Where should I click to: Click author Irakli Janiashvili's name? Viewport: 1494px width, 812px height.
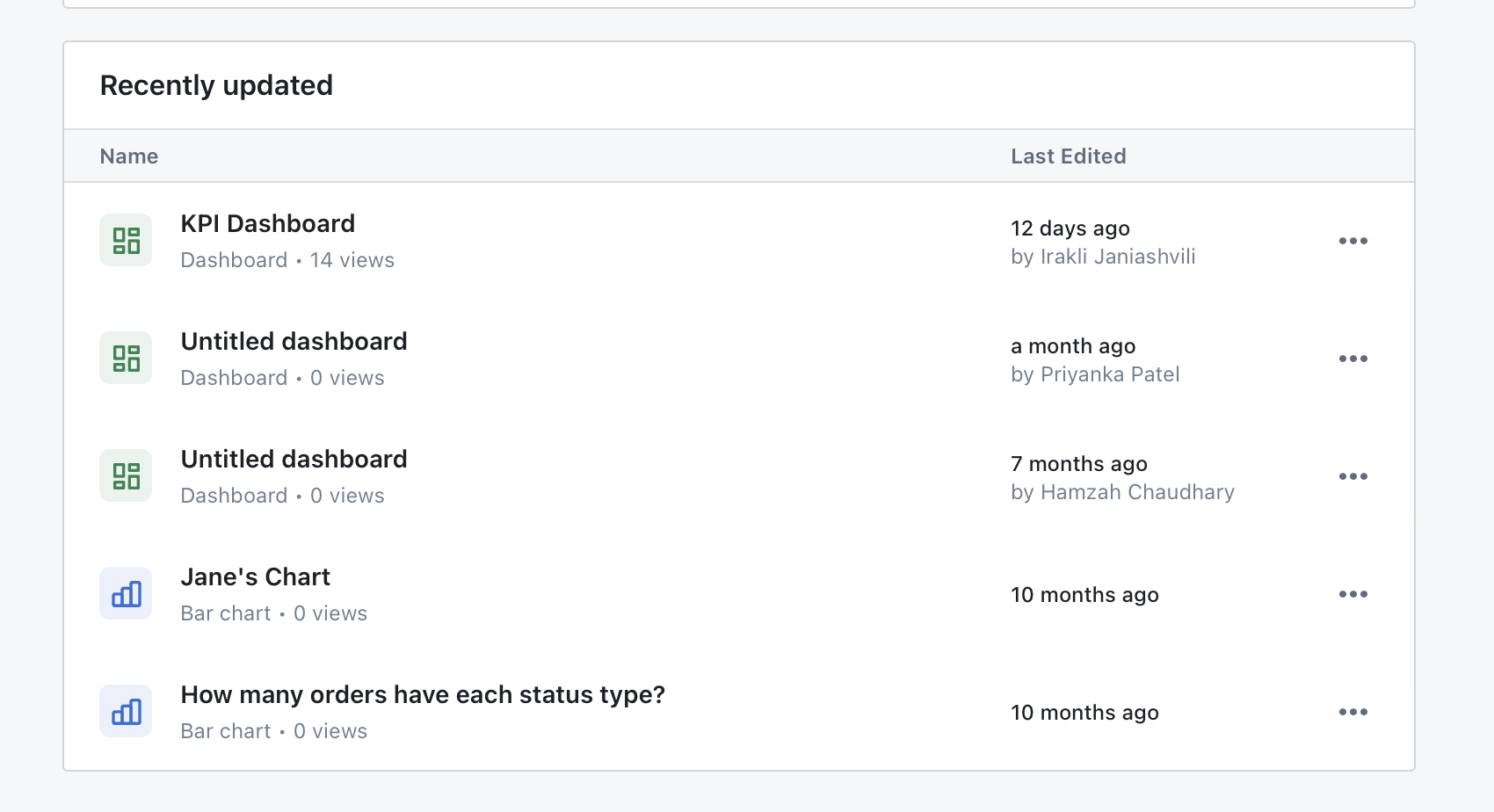click(x=1116, y=257)
